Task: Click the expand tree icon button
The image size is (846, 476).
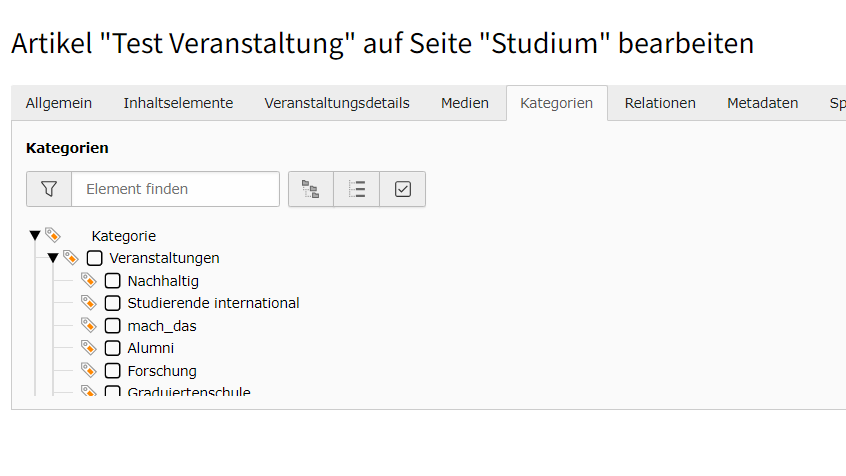Action: pyautogui.click(x=311, y=189)
